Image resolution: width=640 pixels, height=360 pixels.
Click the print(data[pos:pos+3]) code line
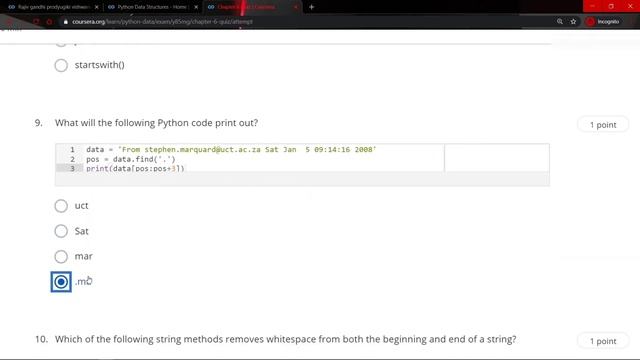(135, 168)
